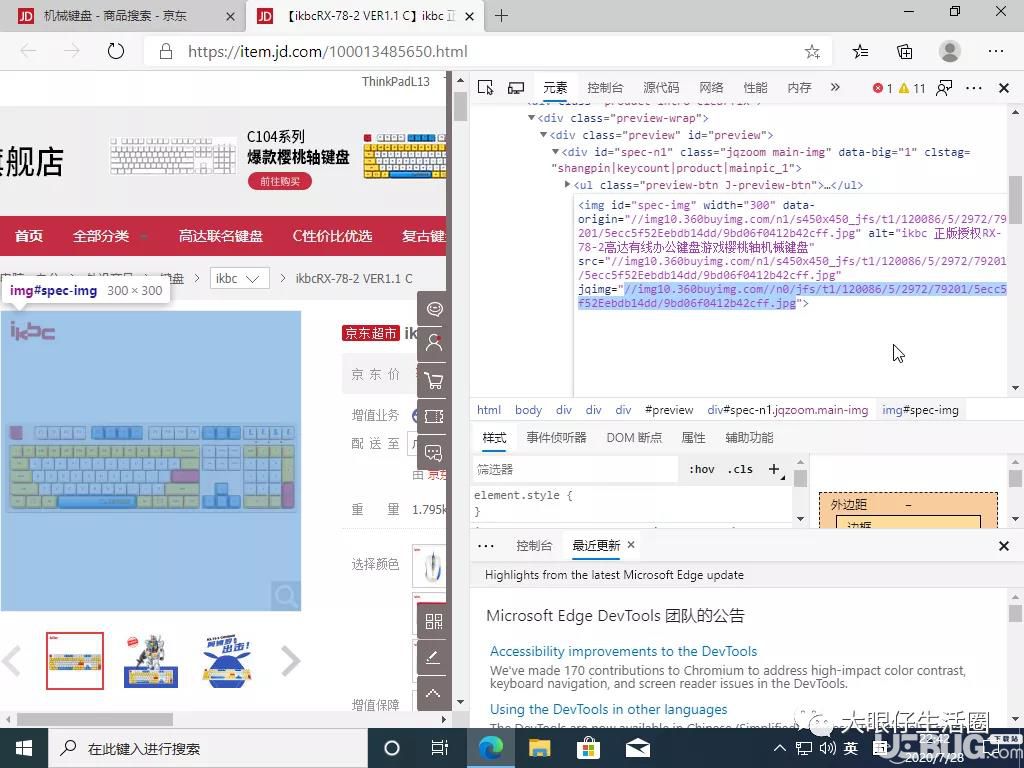Screen dimensions: 1024x768
Task: Click the Windows Start button
Action: click(x=24, y=748)
